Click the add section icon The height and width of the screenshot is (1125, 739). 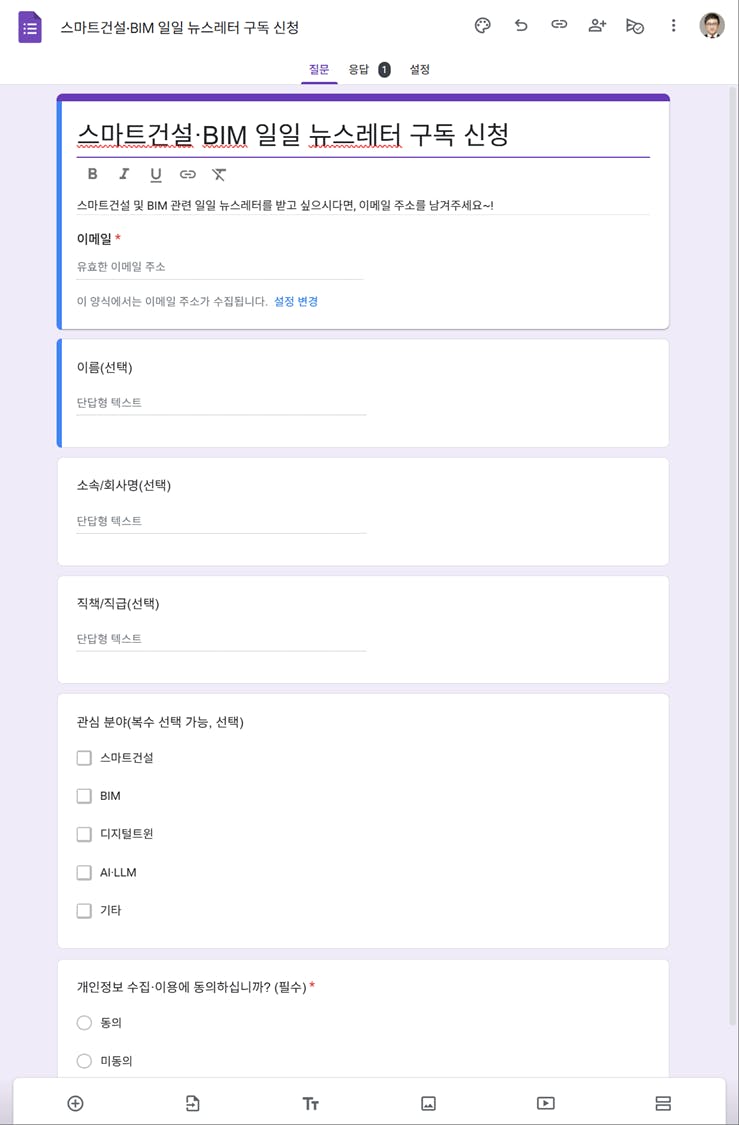[x=663, y=1103]
